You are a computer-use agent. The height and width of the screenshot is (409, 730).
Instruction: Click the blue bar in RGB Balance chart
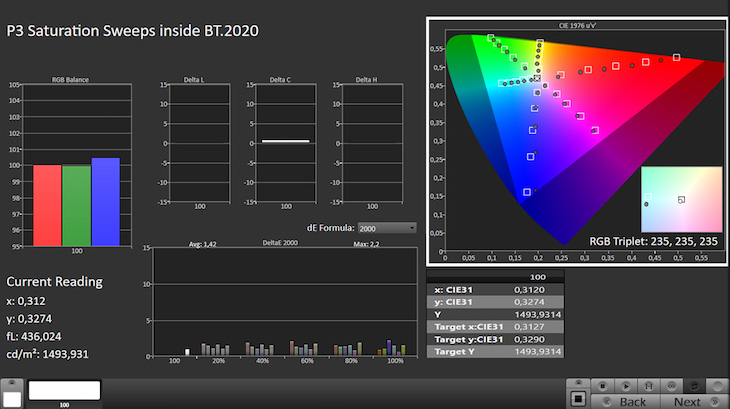pos(106,202)
